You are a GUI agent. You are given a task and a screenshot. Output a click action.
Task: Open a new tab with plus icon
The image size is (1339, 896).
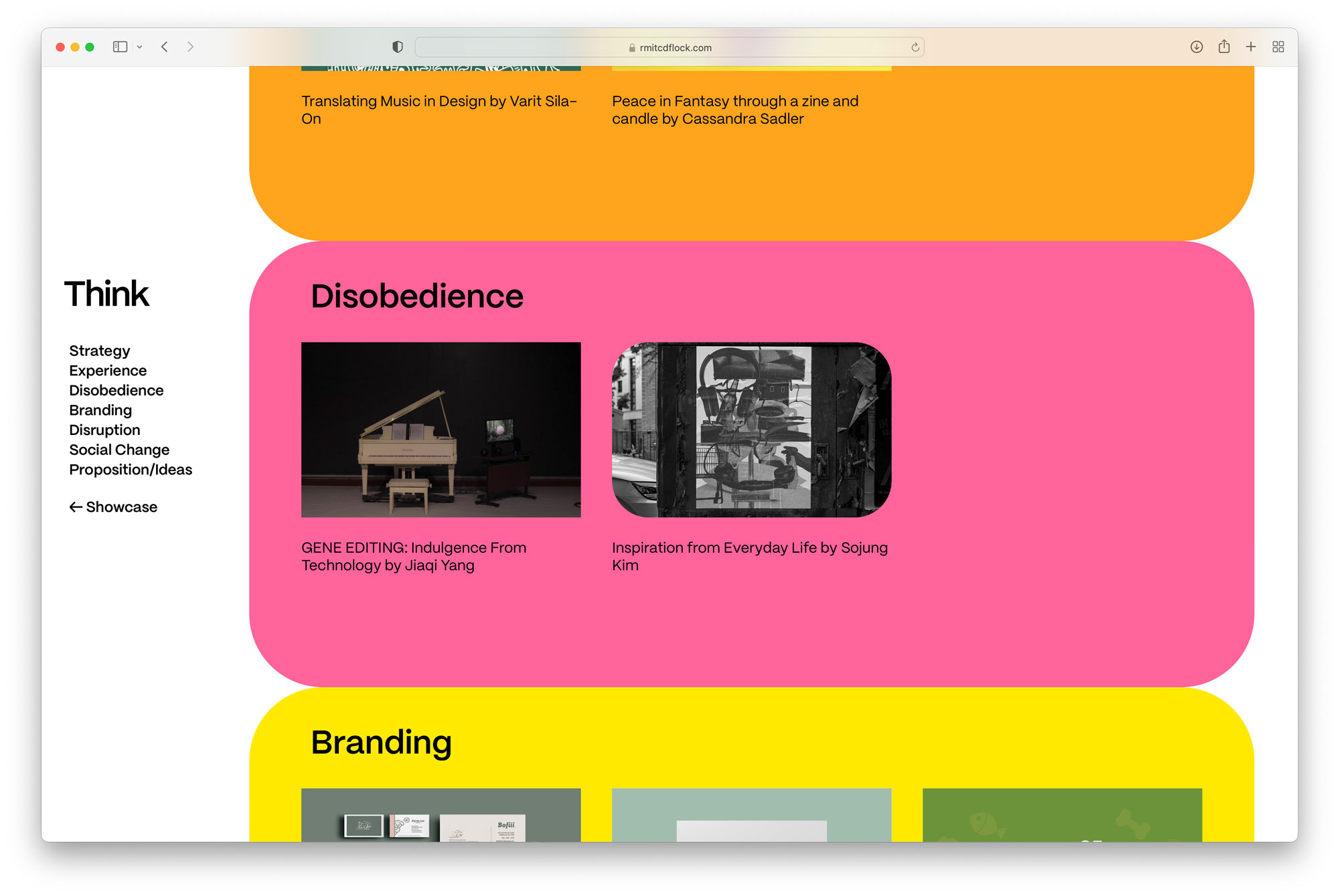(1251, 47)
